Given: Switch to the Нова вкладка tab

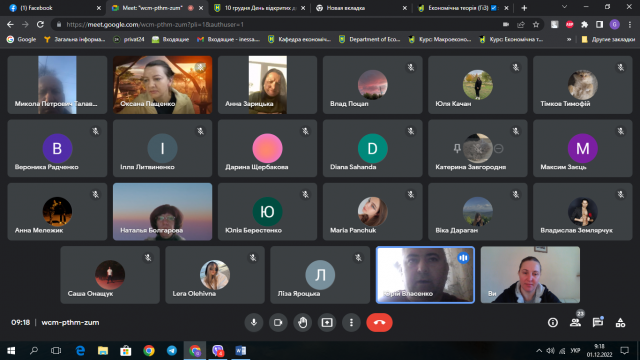Looking at the screenshot, I should point(362,8).
